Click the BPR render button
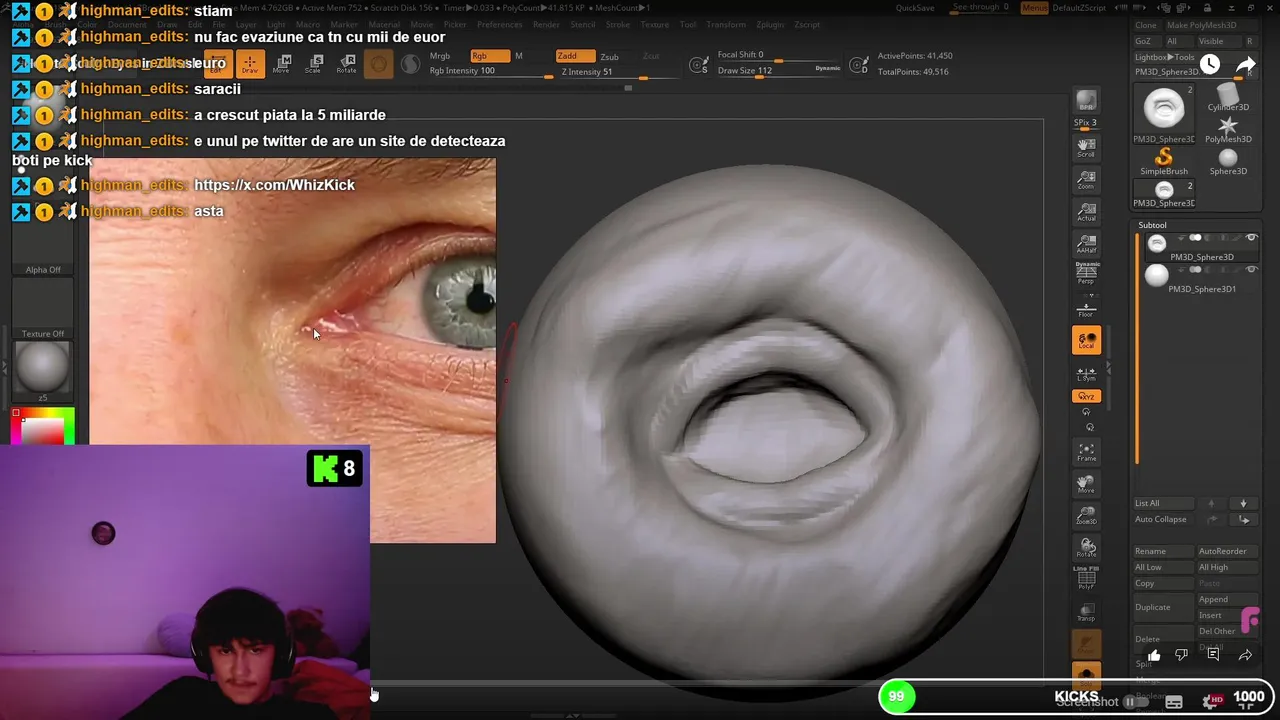 click(x=1086, y=101)
